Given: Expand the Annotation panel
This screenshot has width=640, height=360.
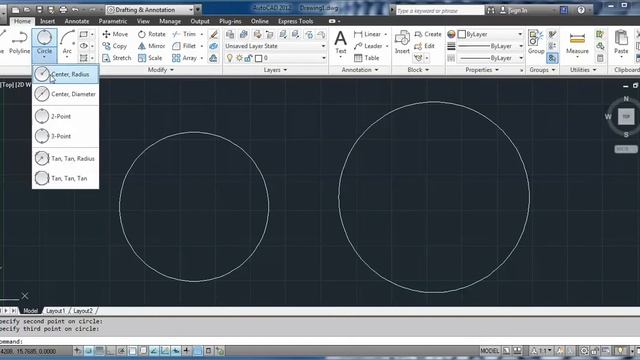Looking at the screenshot, I should [360, 70].
